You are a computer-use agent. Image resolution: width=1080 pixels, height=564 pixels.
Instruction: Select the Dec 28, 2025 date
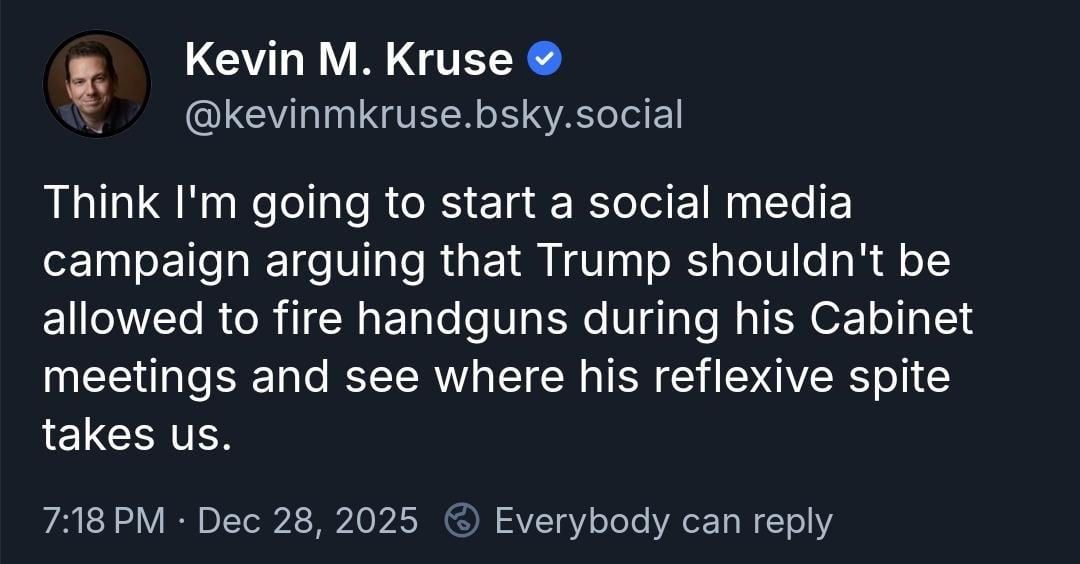click(x=308, y=521)
